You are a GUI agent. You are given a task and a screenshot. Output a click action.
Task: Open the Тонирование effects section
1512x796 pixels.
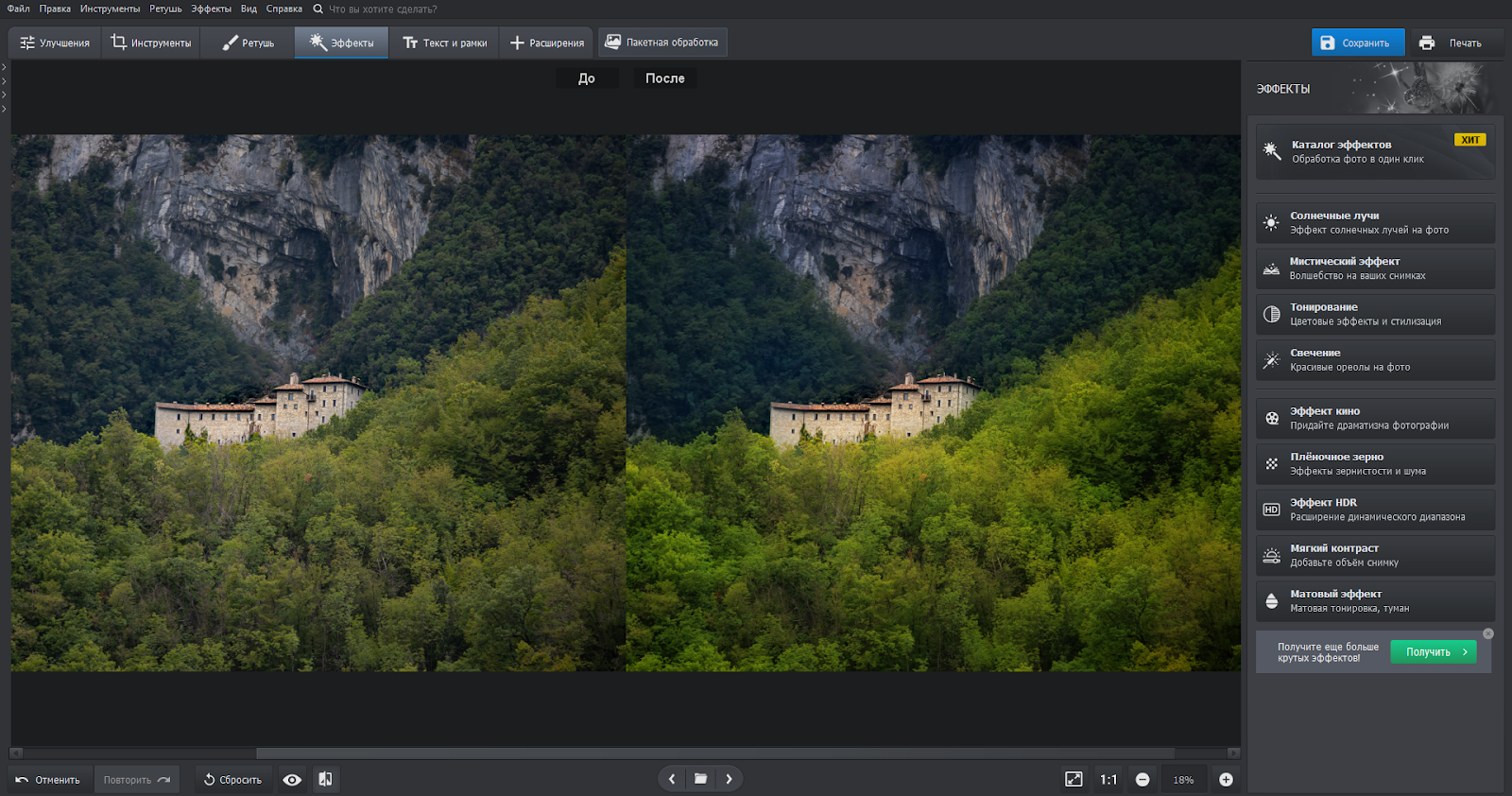(1375, 314)
